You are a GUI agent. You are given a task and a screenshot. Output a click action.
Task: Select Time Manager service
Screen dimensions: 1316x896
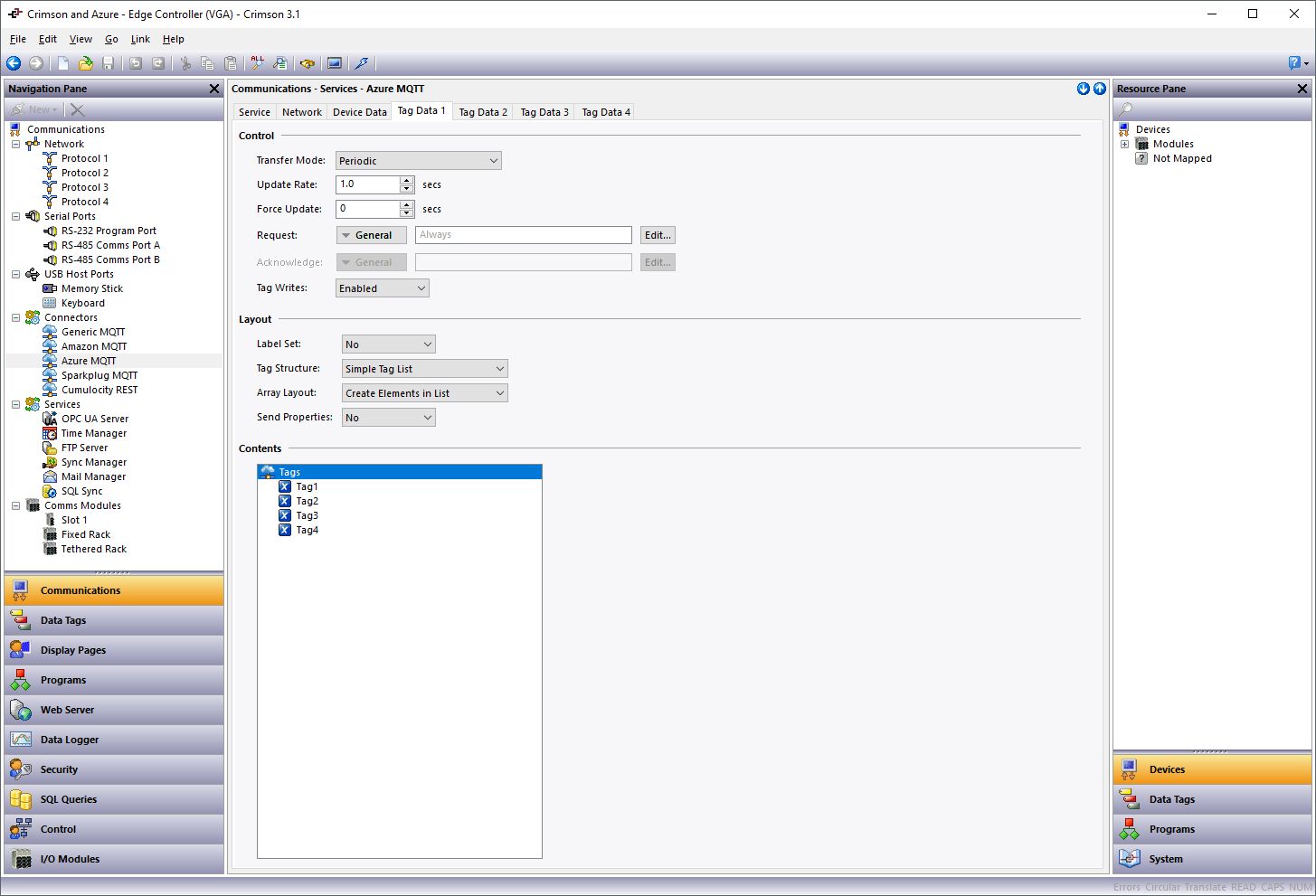click(x=94, y=433)
